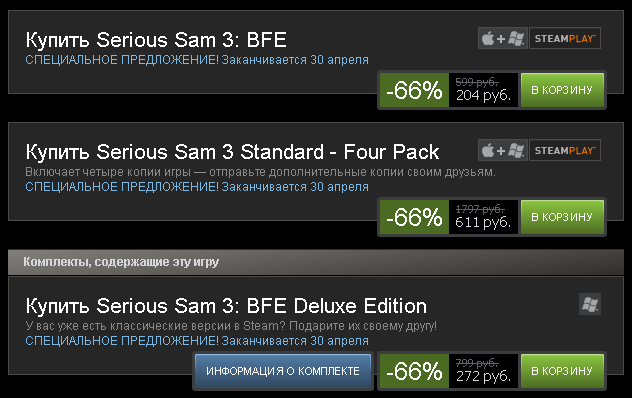This screenshot has width=632, height=398.
Task: Click the 272 руб. price for Deluxe Edition
Action: [483, 377]
